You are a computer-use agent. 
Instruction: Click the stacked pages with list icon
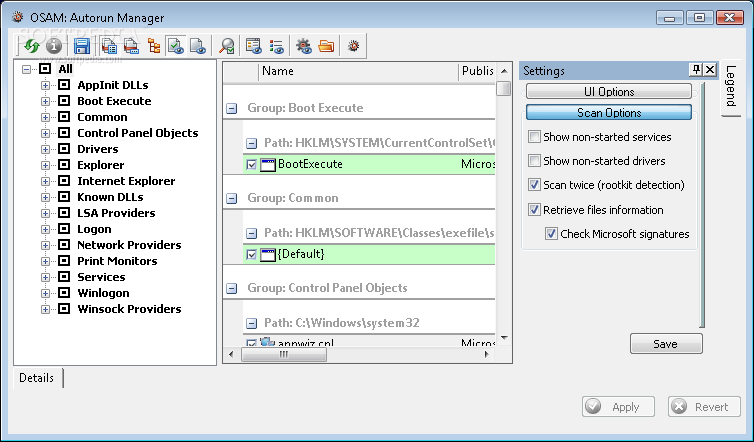(x=109, y=46)
